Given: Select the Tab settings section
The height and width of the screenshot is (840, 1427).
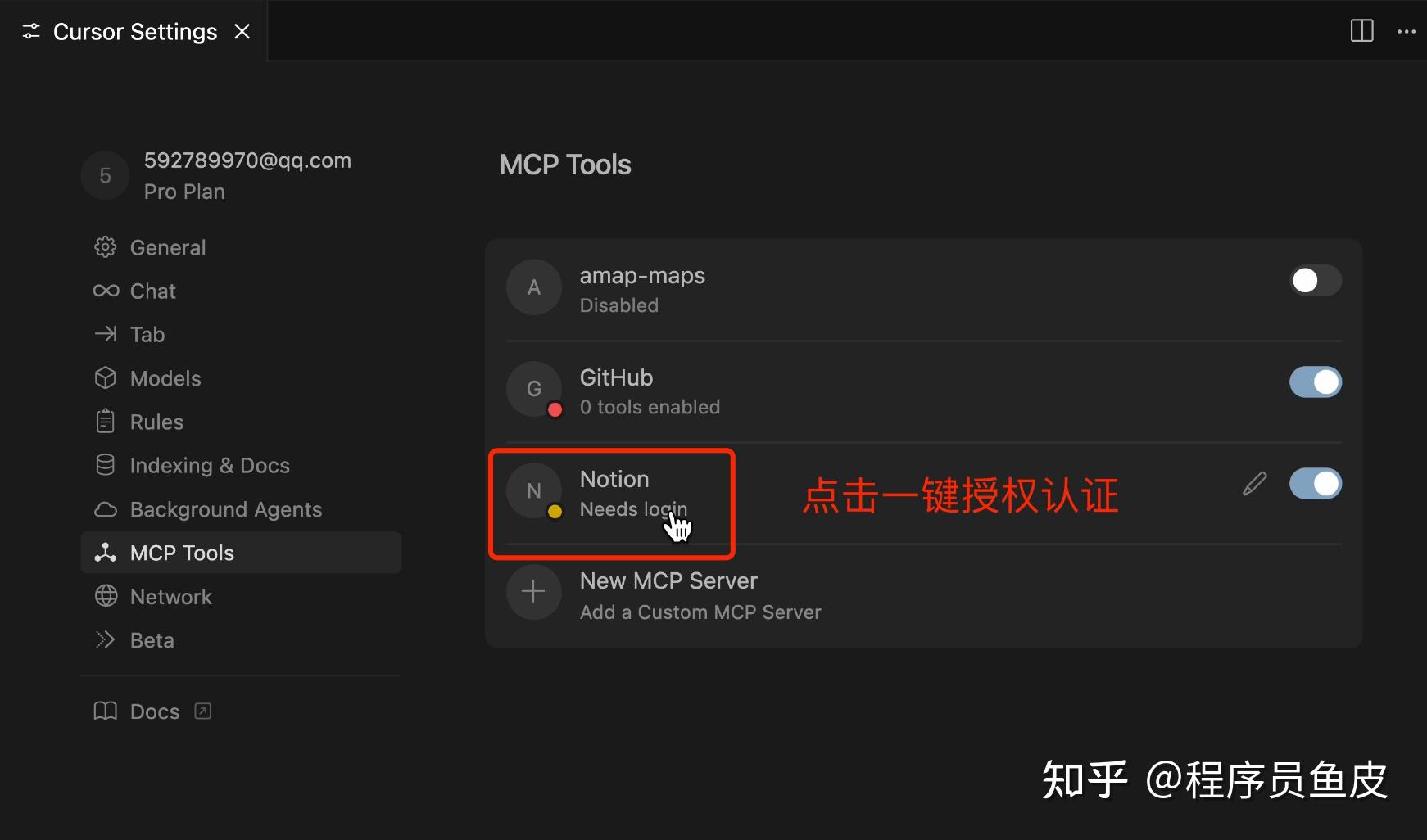Looking at the screenshot, I should (241, 334).
